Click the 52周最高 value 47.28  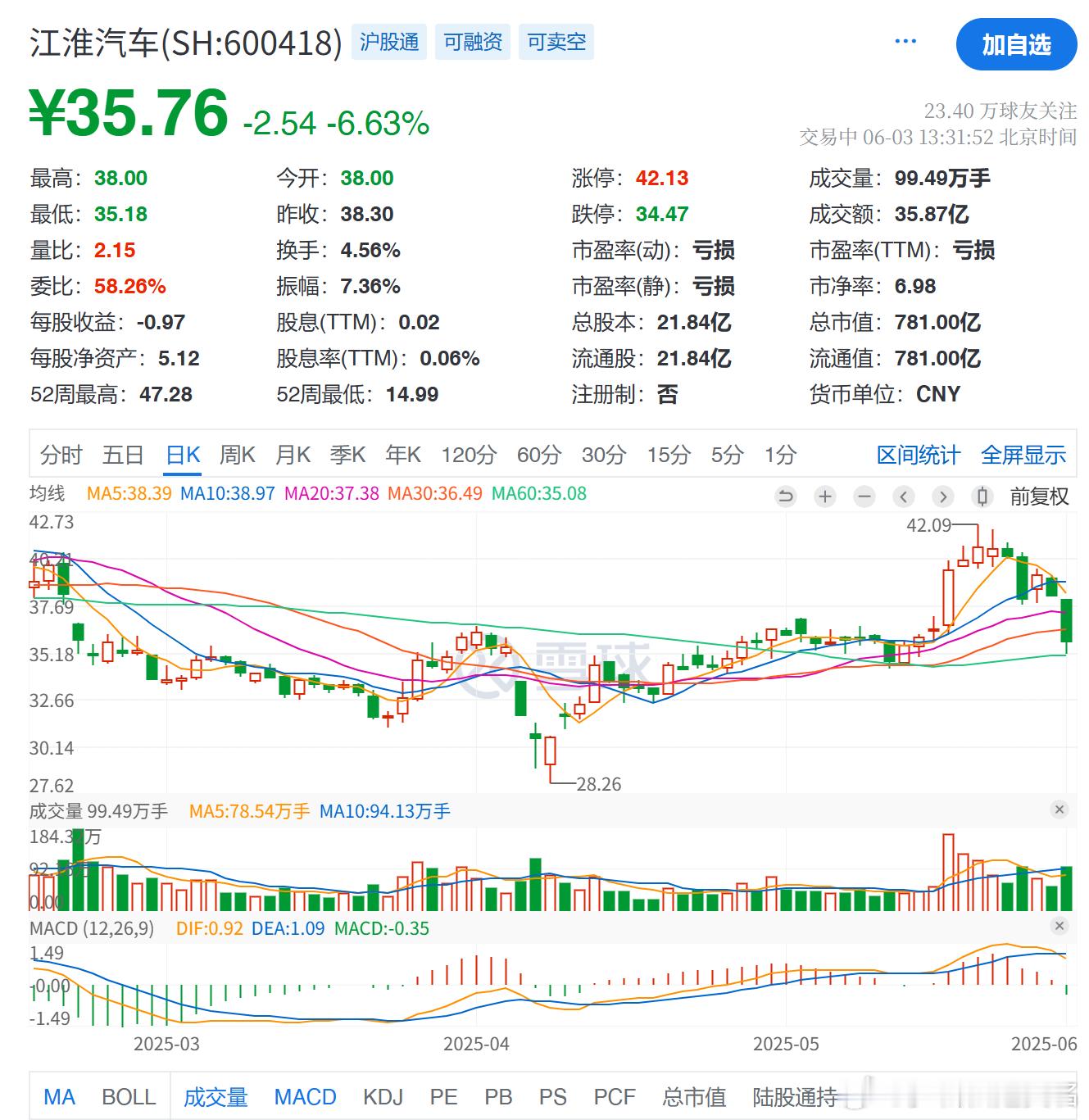point(166,394)
